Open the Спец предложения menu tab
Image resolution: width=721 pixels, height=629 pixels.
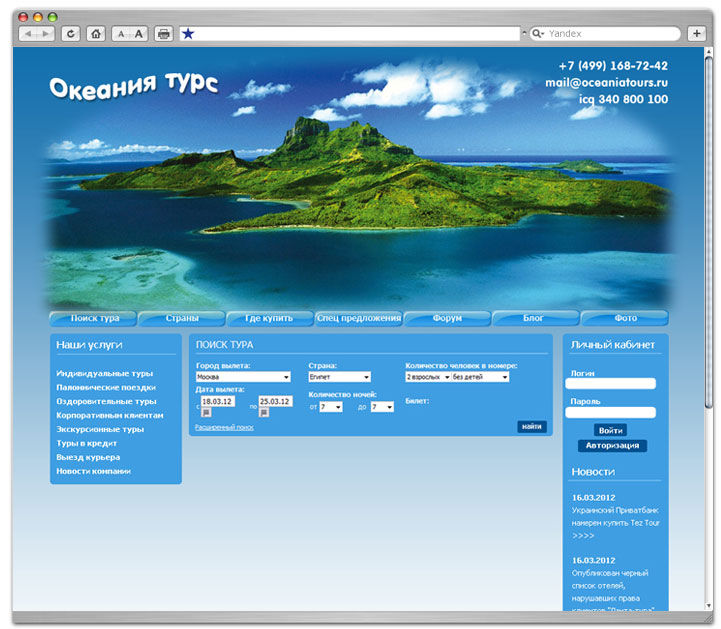point(359,318)
